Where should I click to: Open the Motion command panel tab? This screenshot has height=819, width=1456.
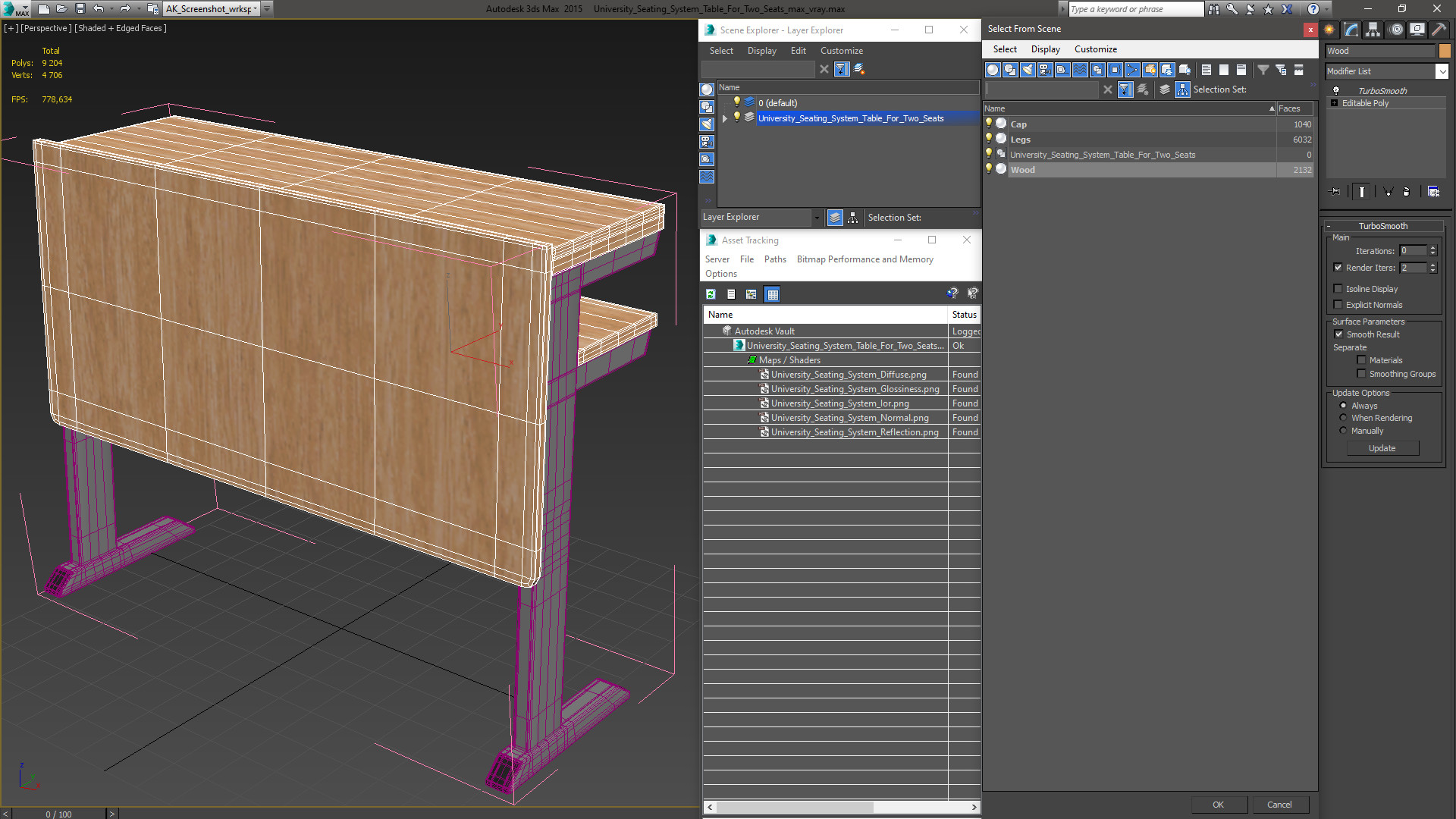[x=1395, y=30]
